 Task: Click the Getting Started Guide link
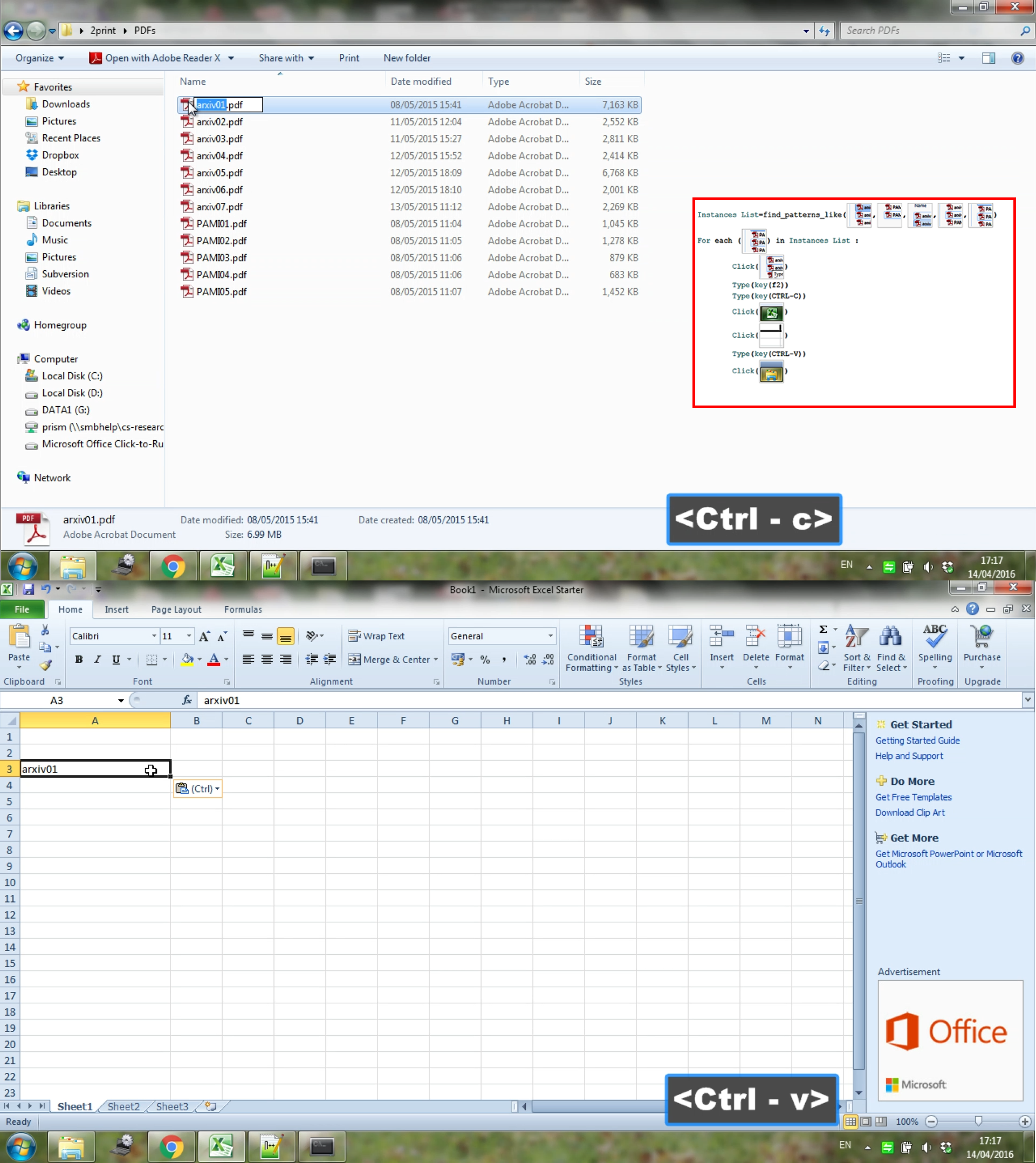(917, 740)
